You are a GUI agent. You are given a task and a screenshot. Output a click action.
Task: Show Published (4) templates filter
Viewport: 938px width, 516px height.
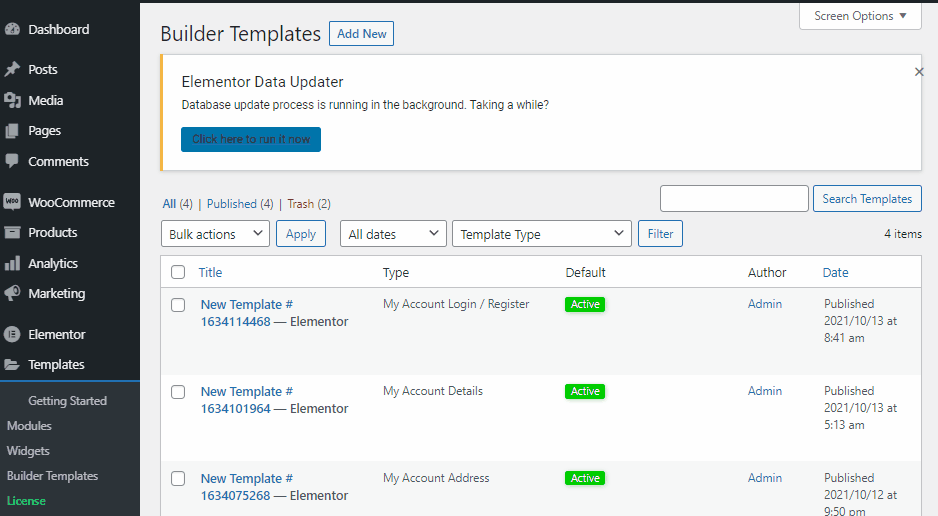click(x=240, y=204)
